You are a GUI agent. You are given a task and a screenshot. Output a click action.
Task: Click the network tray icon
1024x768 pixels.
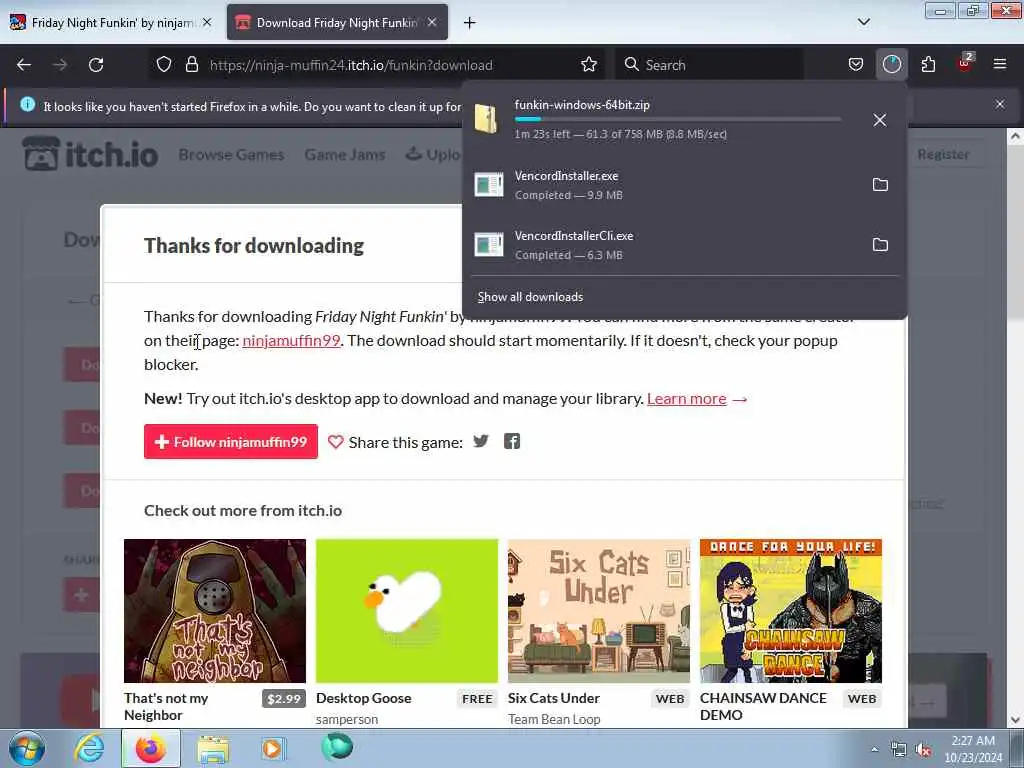pos(899,750)
